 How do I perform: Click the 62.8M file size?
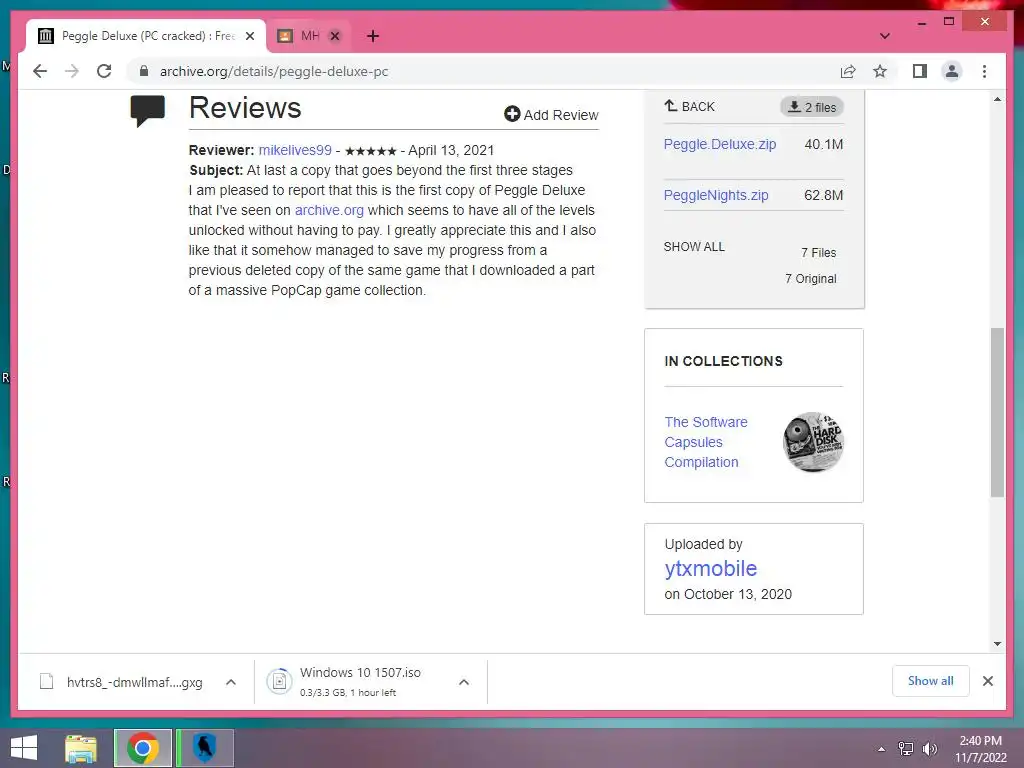[824, 195]
